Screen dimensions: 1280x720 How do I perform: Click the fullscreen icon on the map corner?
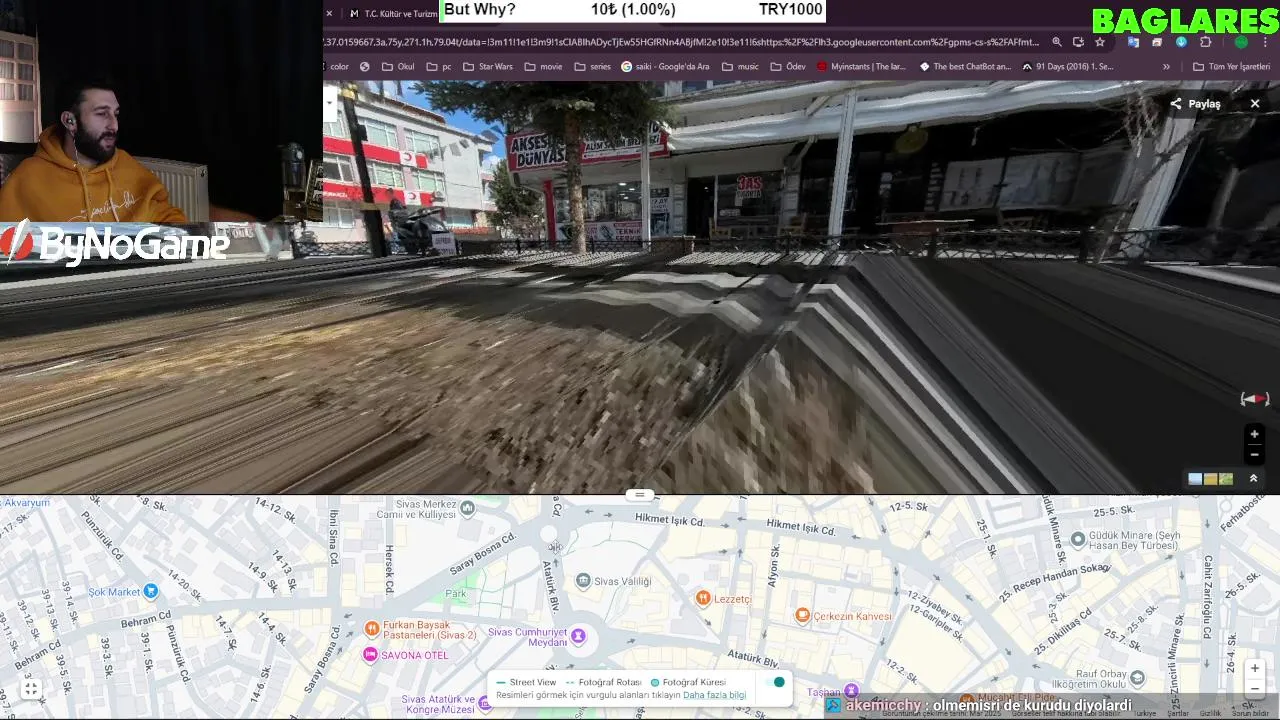[x=31, y=689]
